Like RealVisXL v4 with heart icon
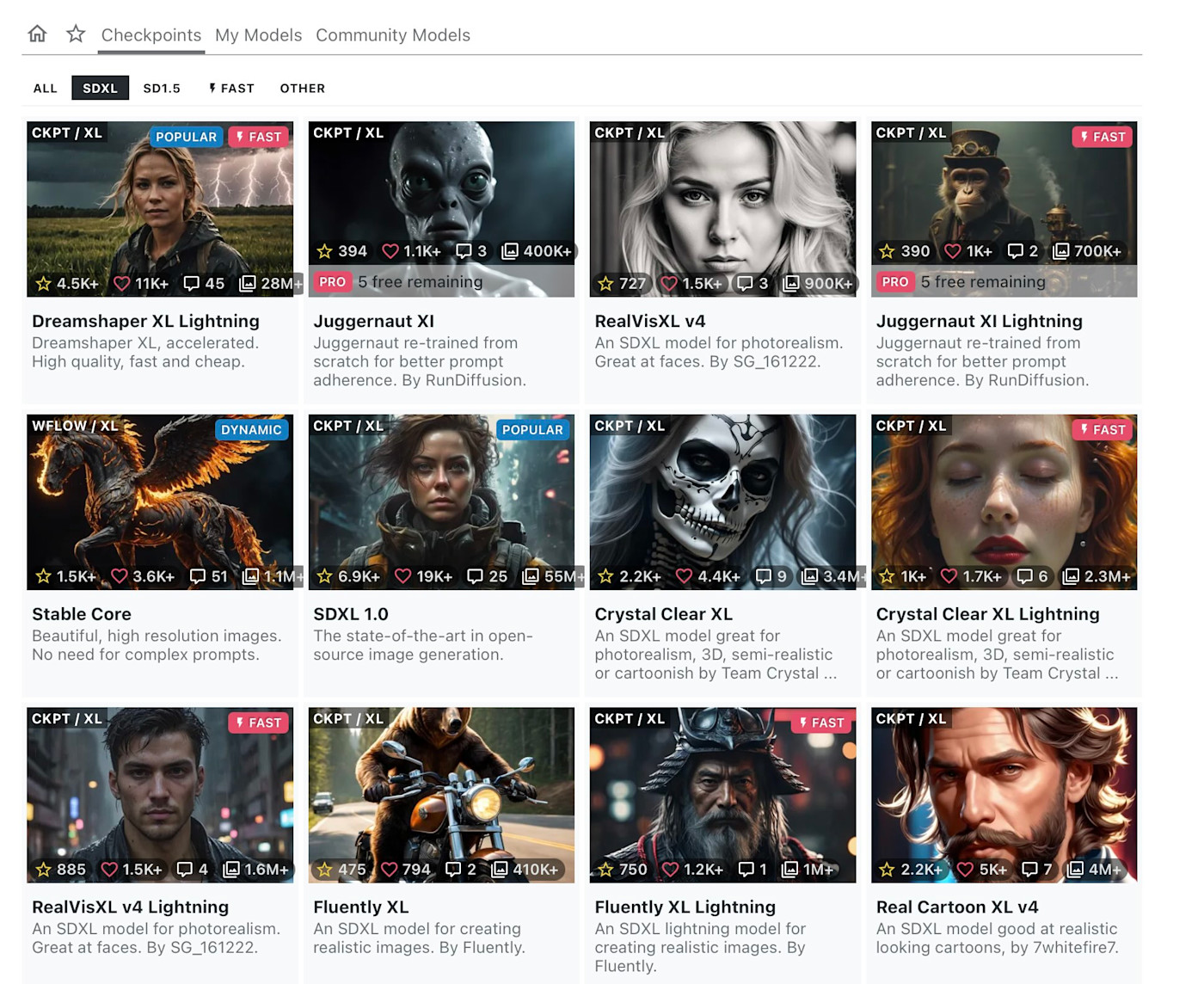The image size is (1204, 984). (x=669, y=283)
